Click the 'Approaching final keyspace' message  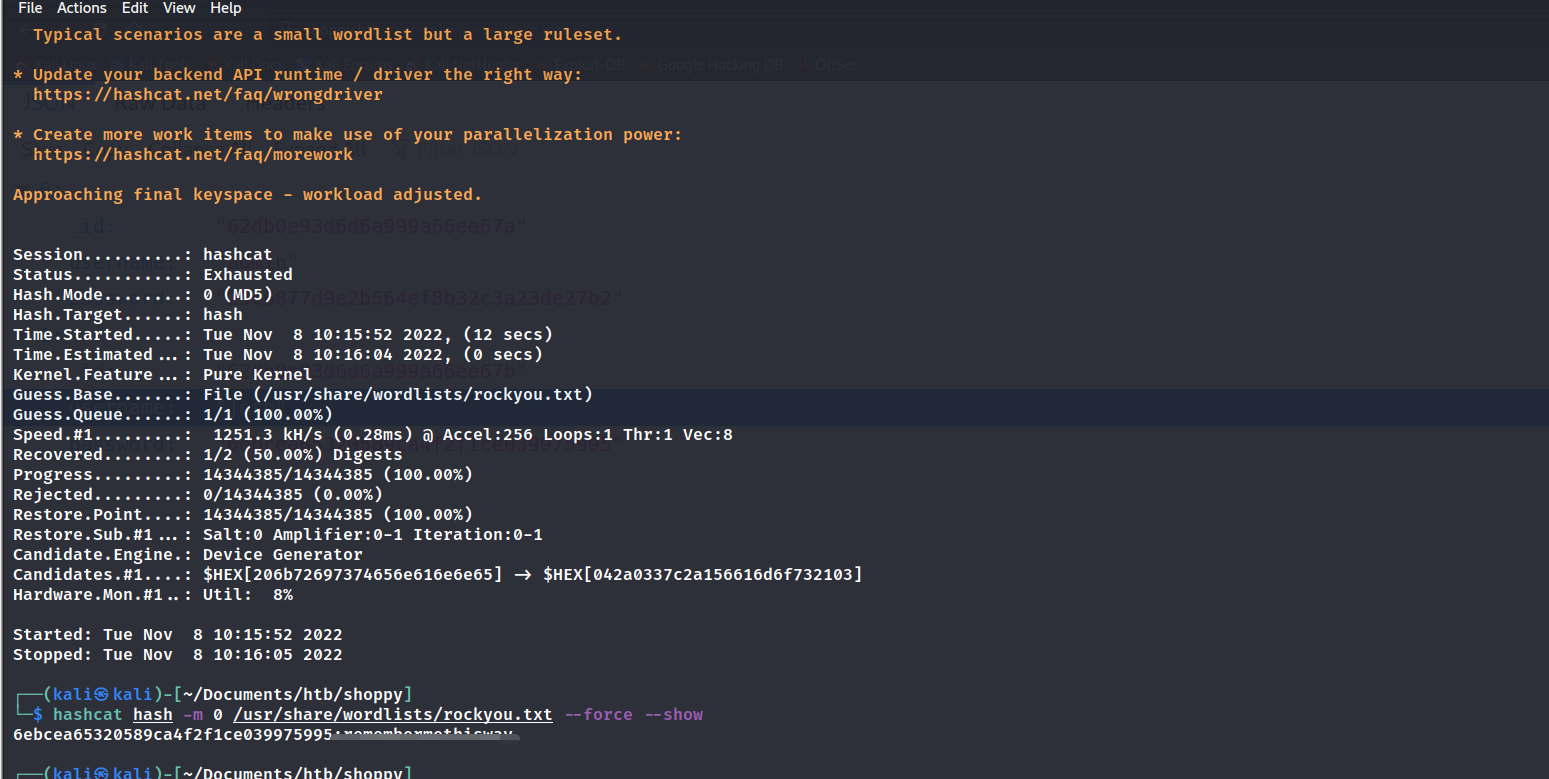tap(247, 195)
